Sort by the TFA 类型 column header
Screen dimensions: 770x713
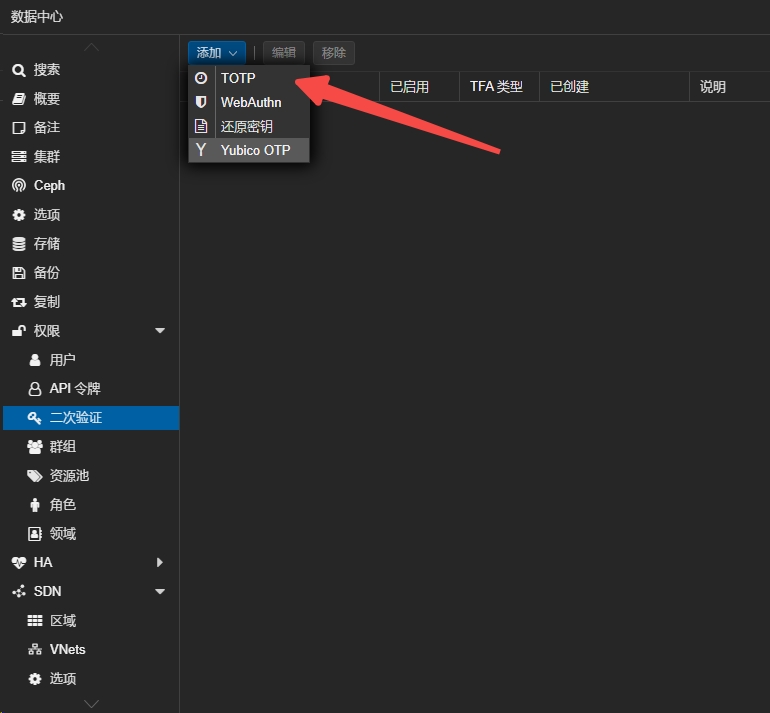coord(499,87)
